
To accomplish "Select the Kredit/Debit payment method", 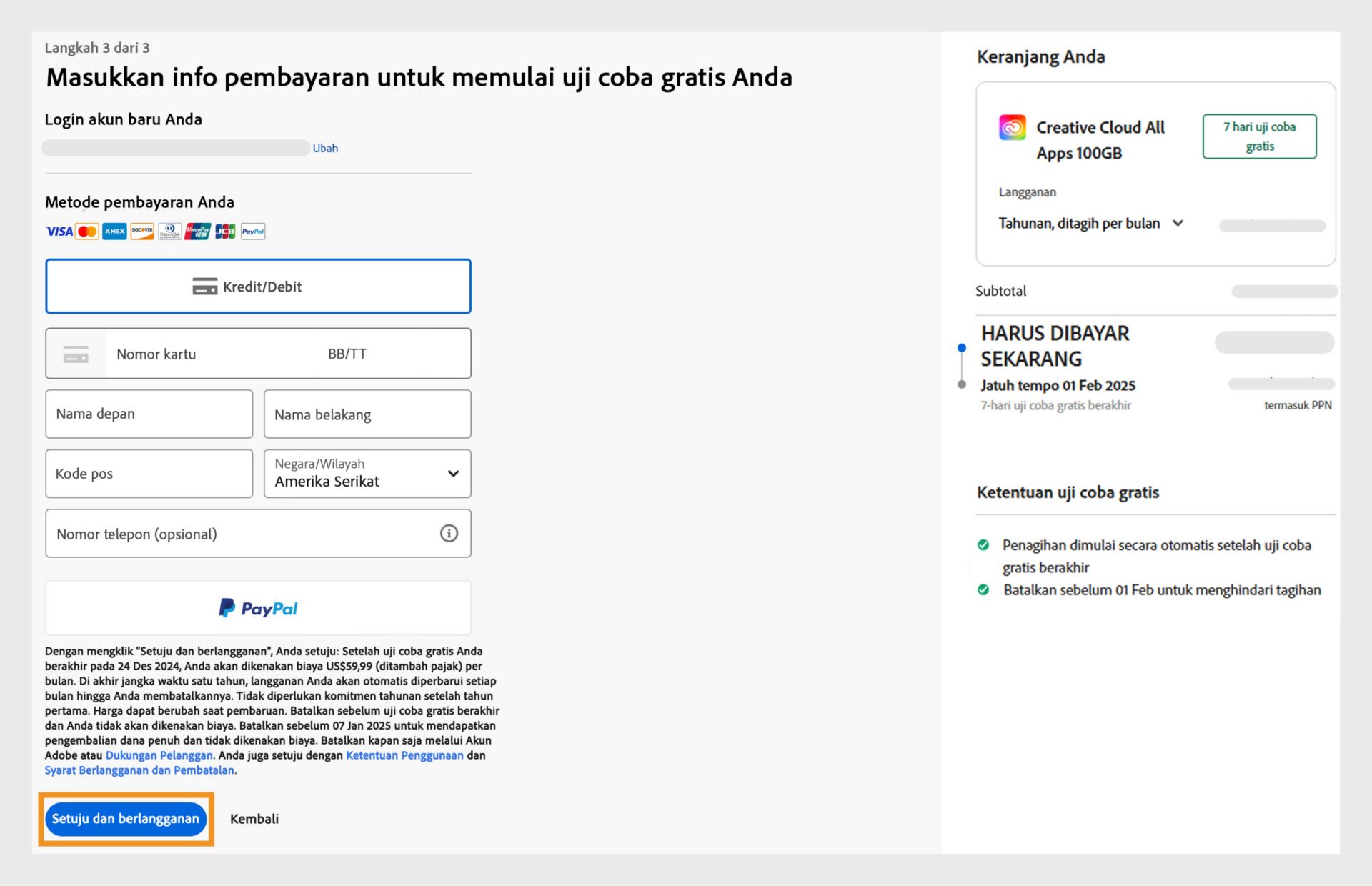I will coord(258,286).
